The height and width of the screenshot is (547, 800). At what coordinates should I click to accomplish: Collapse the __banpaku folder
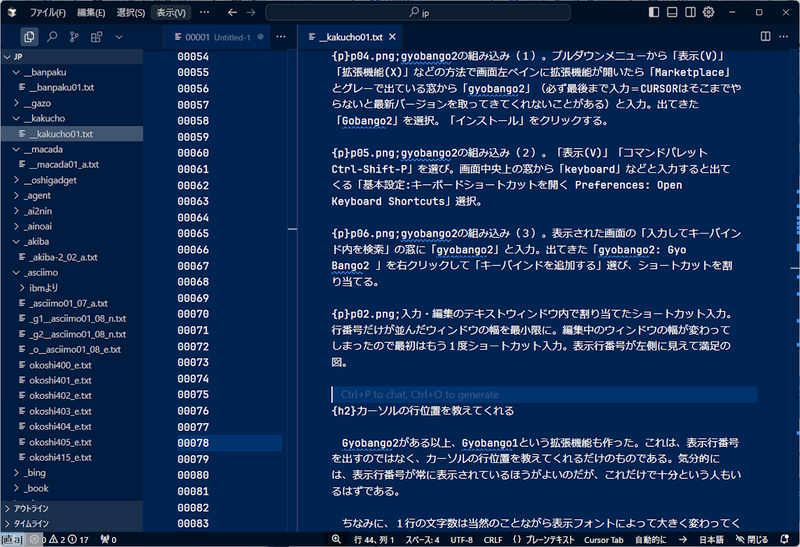click(x=16, y=72)
